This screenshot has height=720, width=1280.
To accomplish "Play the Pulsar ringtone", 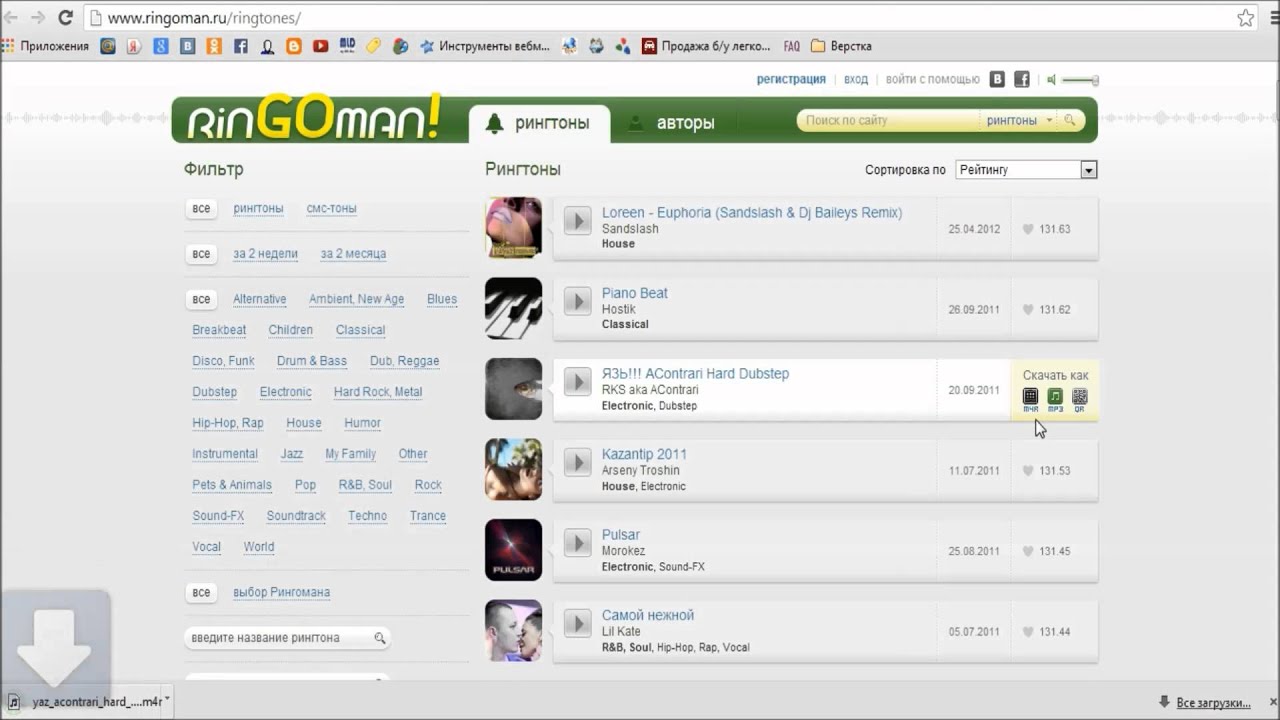I will 577,542.
